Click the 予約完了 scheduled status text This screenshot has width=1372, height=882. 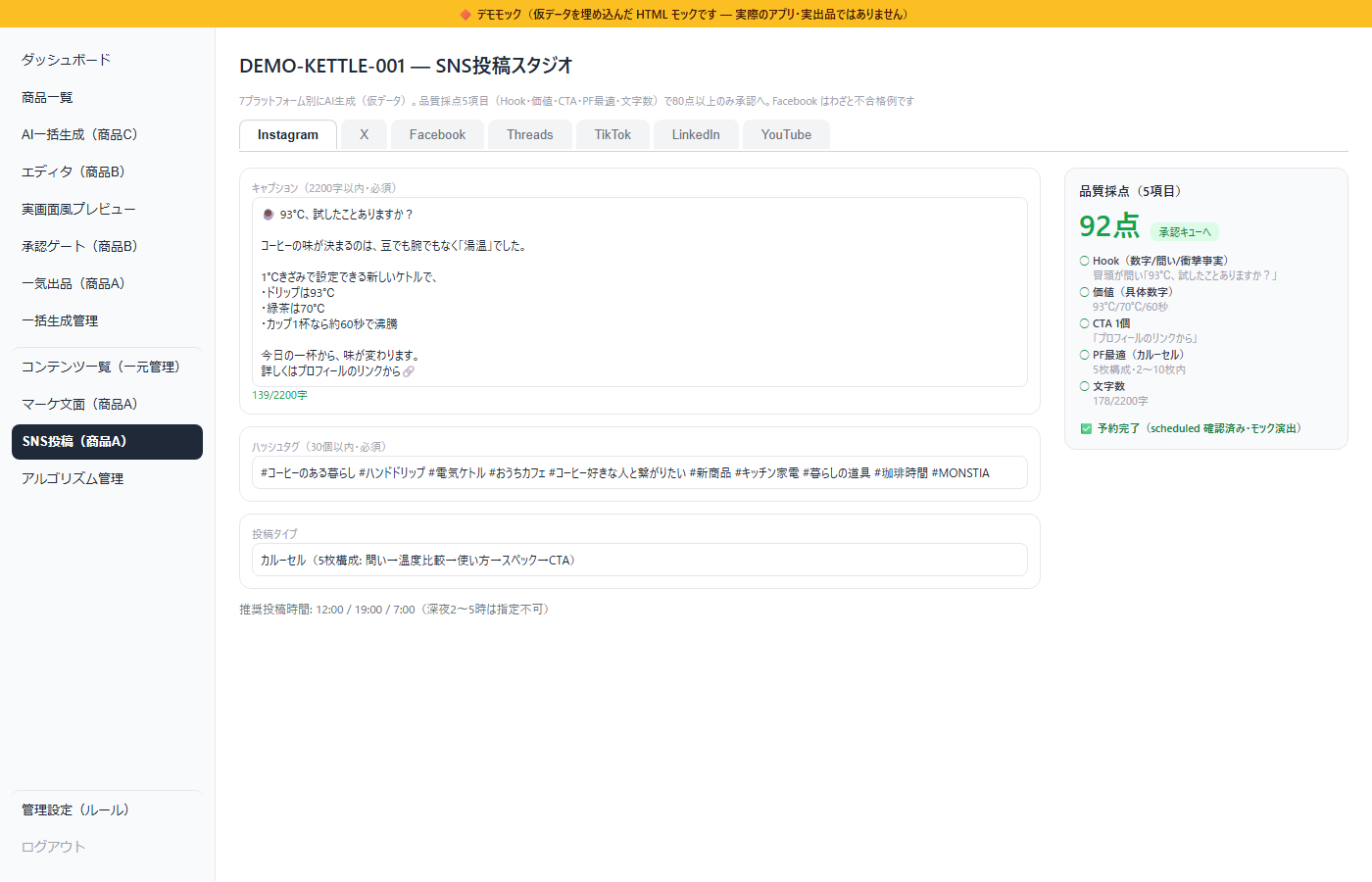point(1200,428)
